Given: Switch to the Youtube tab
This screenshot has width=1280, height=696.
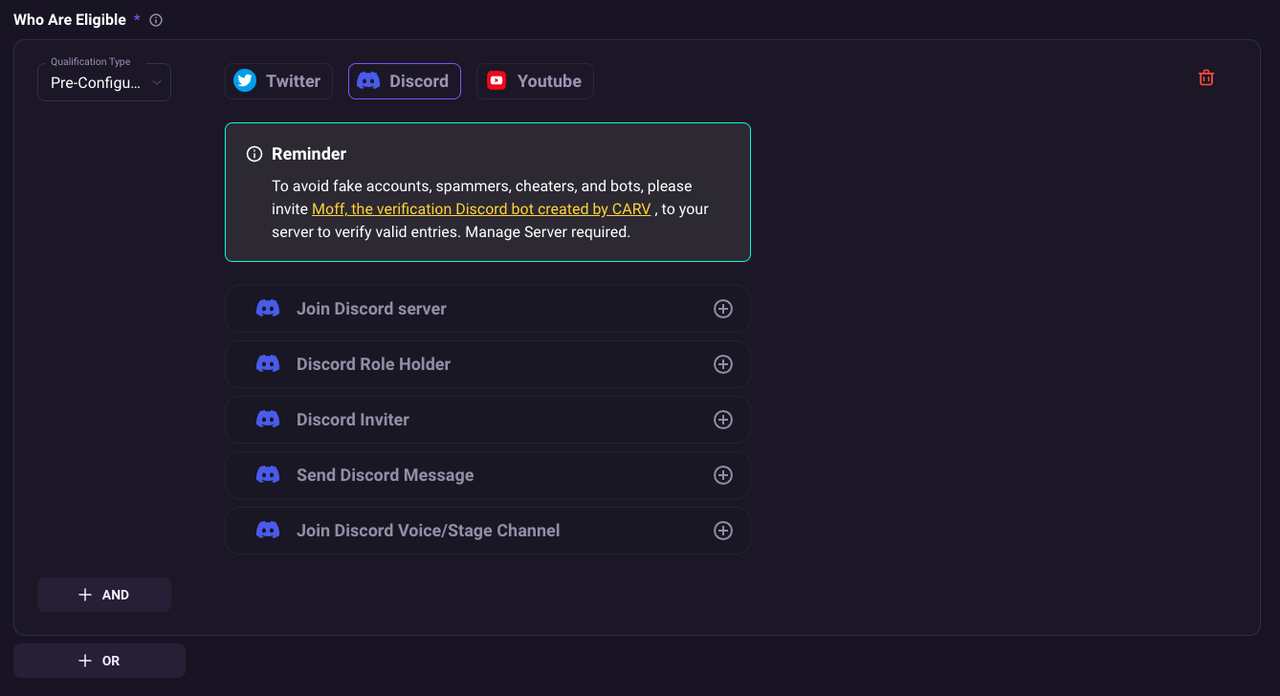Looking at the screenshot, I should pyautogui.click(x=534, y=81).
